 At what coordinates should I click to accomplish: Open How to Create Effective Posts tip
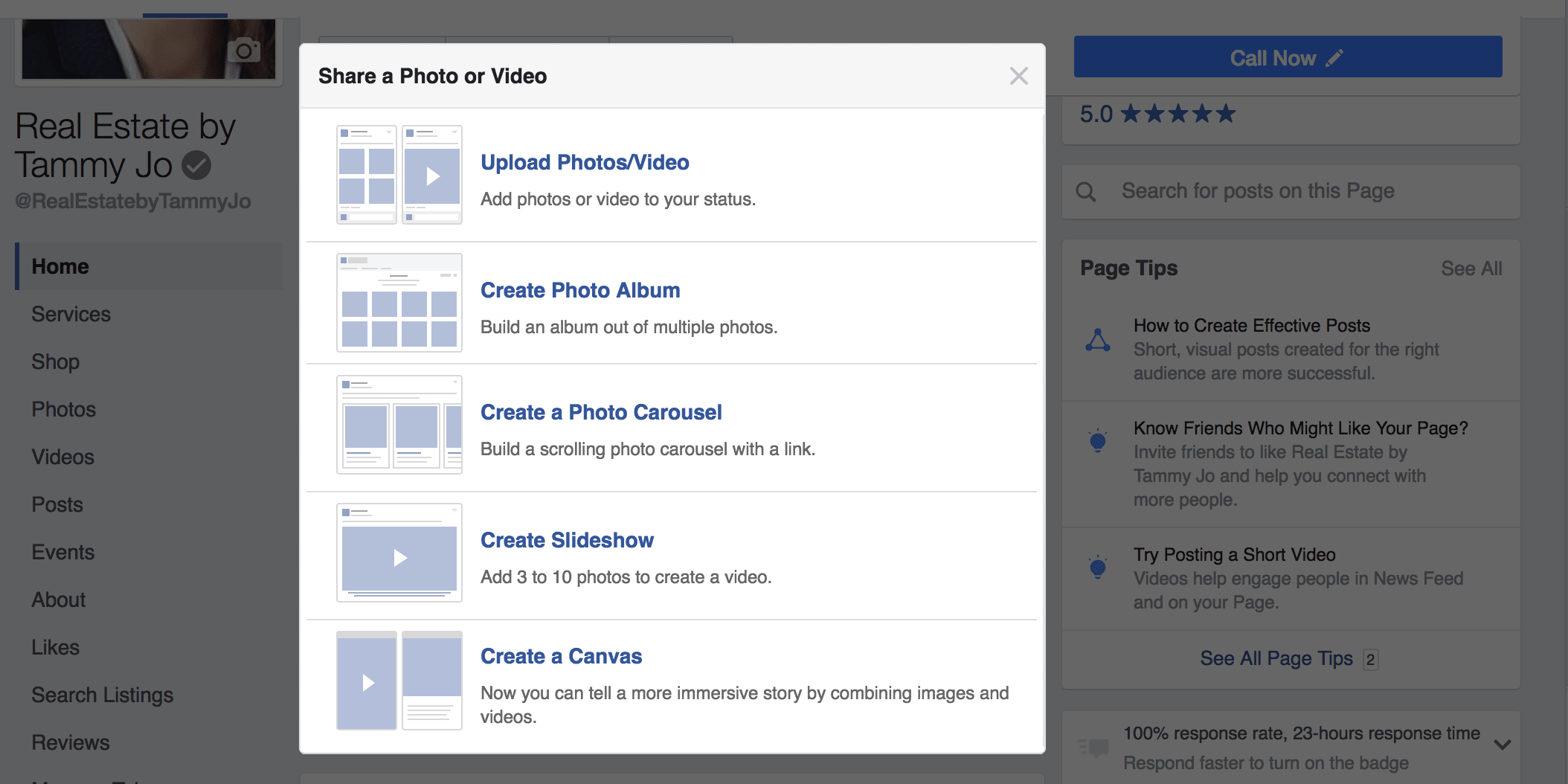(1251, 326)
